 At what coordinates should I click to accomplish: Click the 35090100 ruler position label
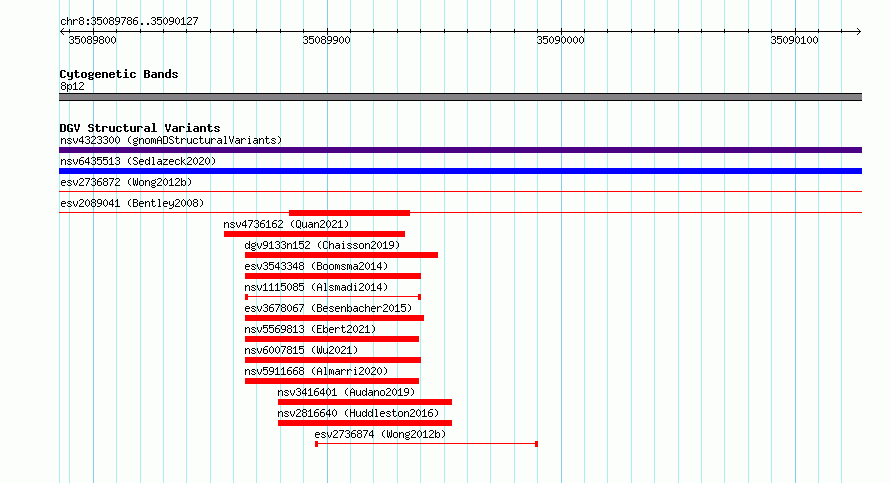point(794,40)
